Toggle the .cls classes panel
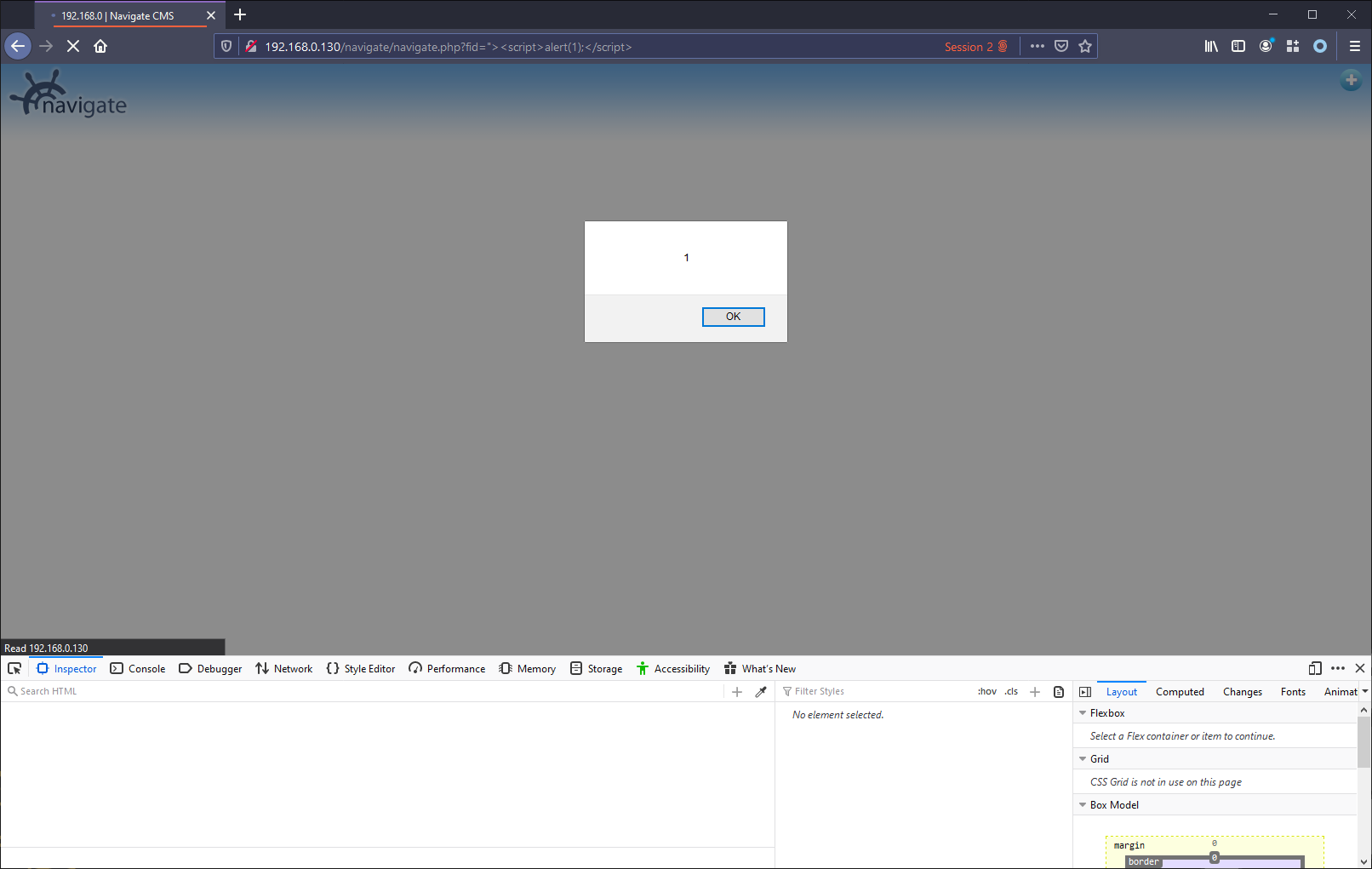This screenshot has height=869, width=1372. 1011,691
